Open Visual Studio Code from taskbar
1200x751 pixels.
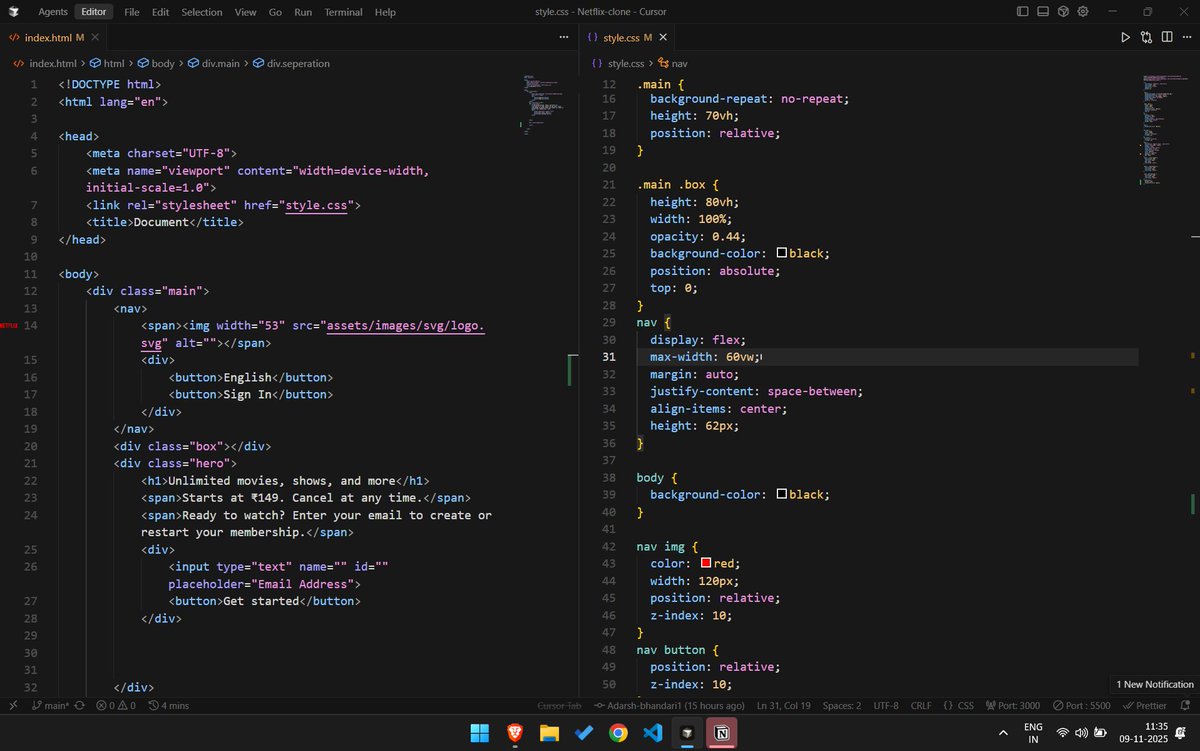653,732
